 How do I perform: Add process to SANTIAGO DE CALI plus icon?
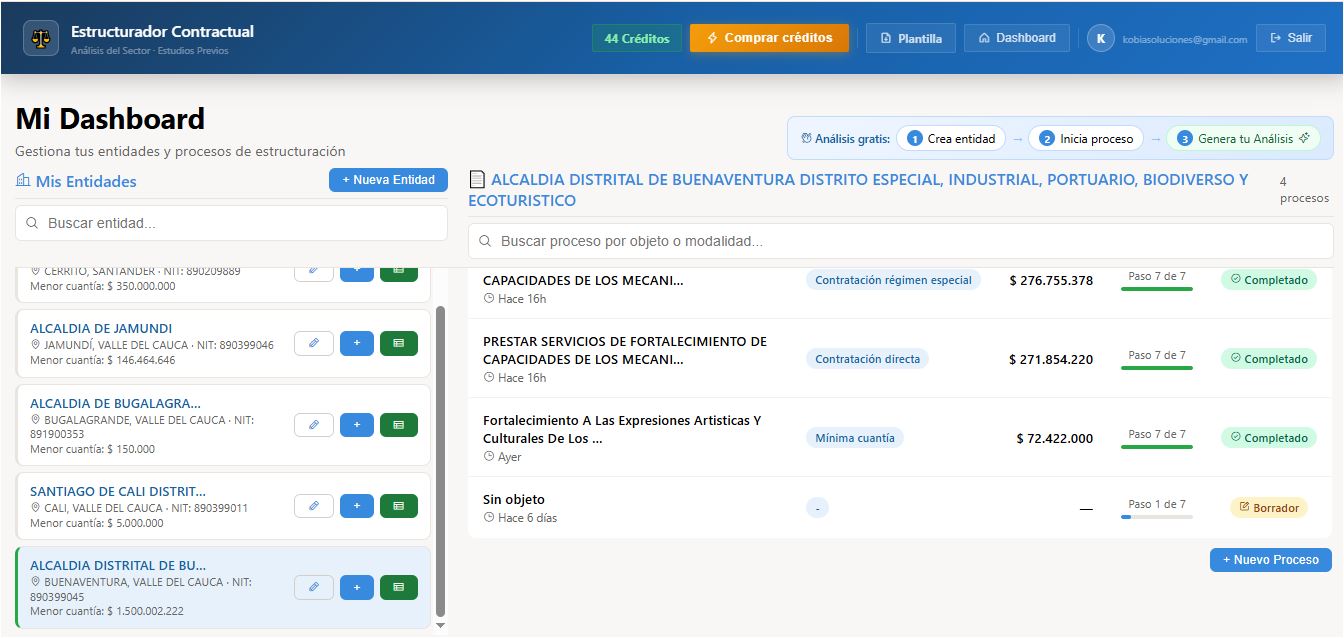pyautogui.click(x=357, y=506)
